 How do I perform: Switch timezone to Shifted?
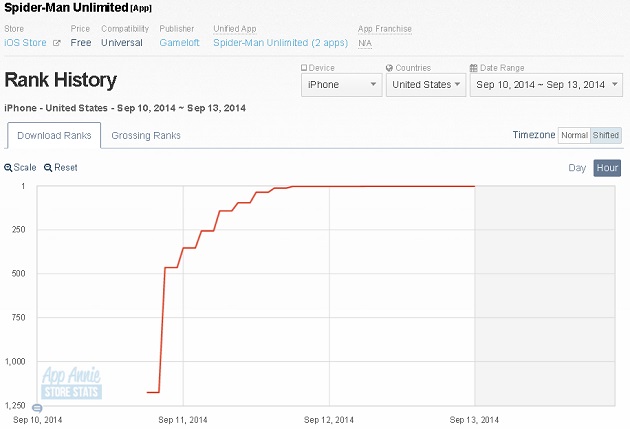605,135
